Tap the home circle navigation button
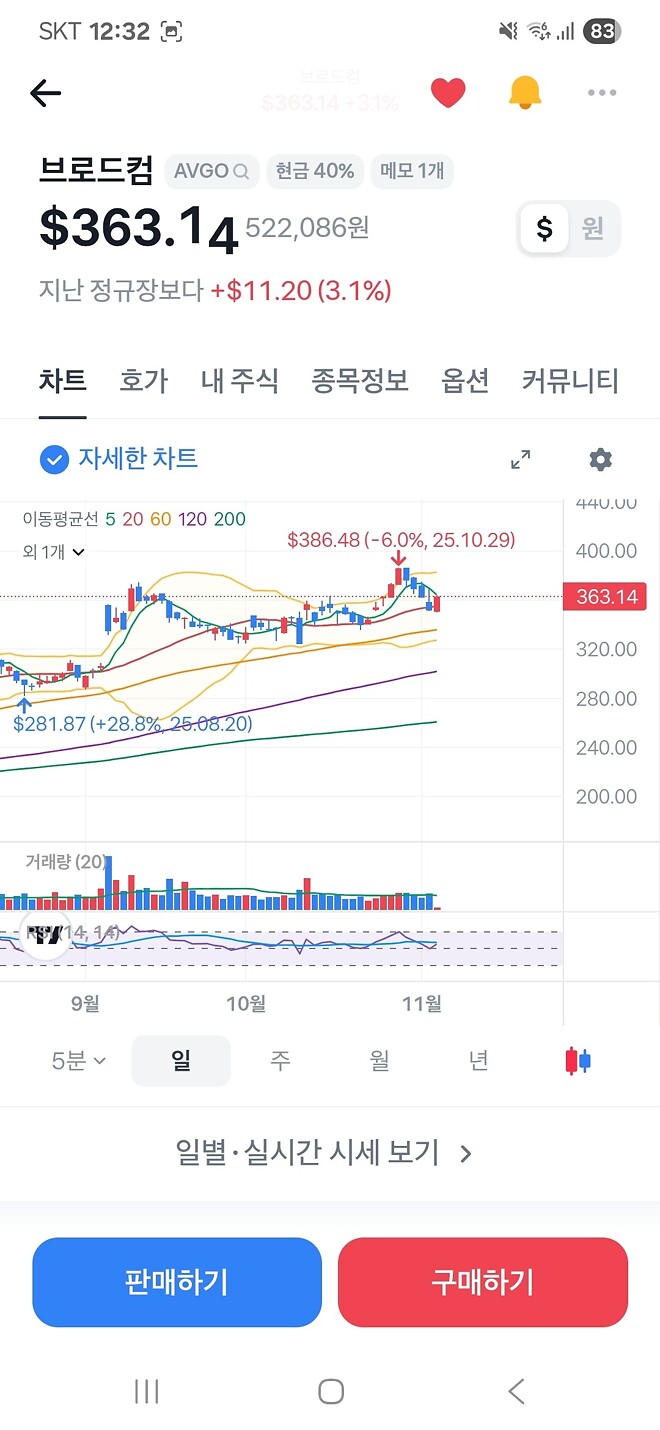660x1430 pixels. (330, 1390)
